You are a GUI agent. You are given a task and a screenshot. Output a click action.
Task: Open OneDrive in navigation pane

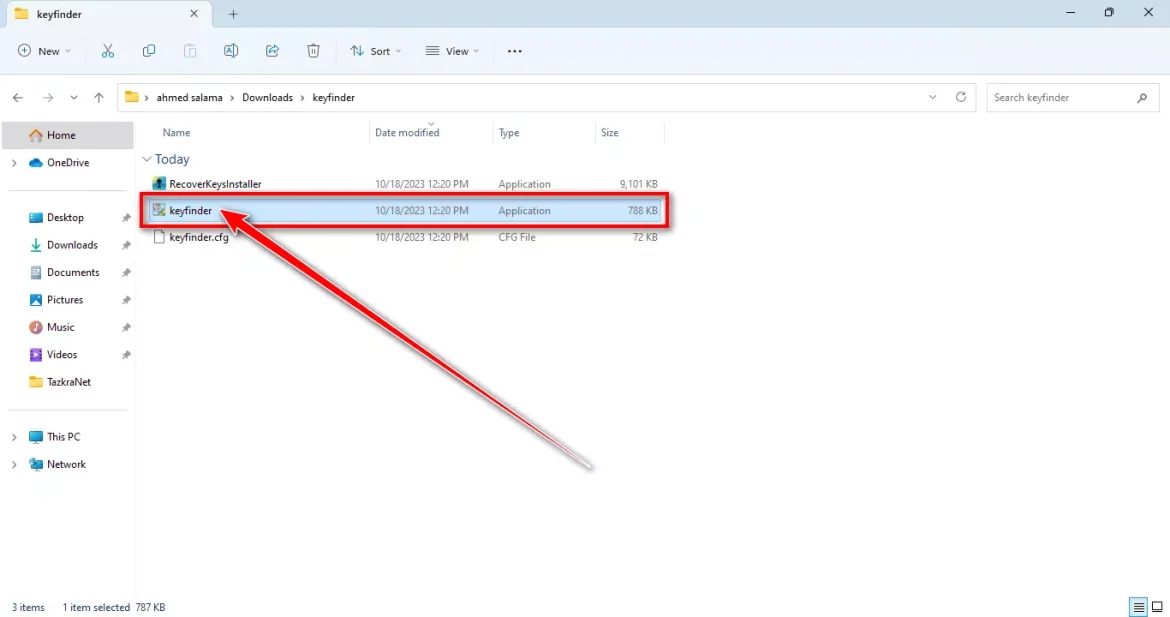pos(68,163)
